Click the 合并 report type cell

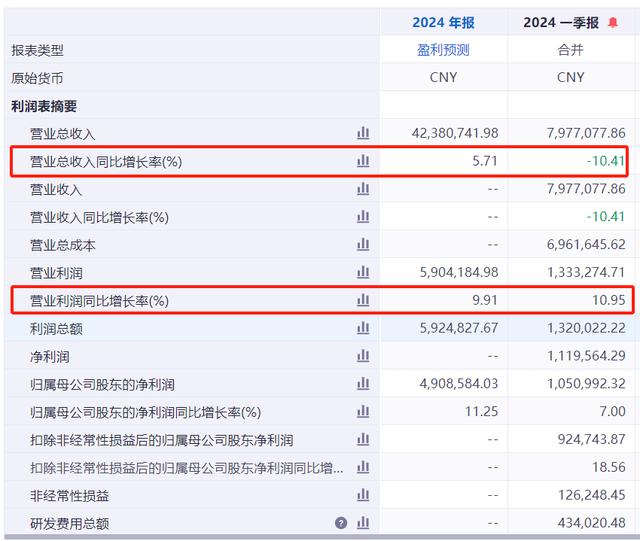tap(570, 50)
